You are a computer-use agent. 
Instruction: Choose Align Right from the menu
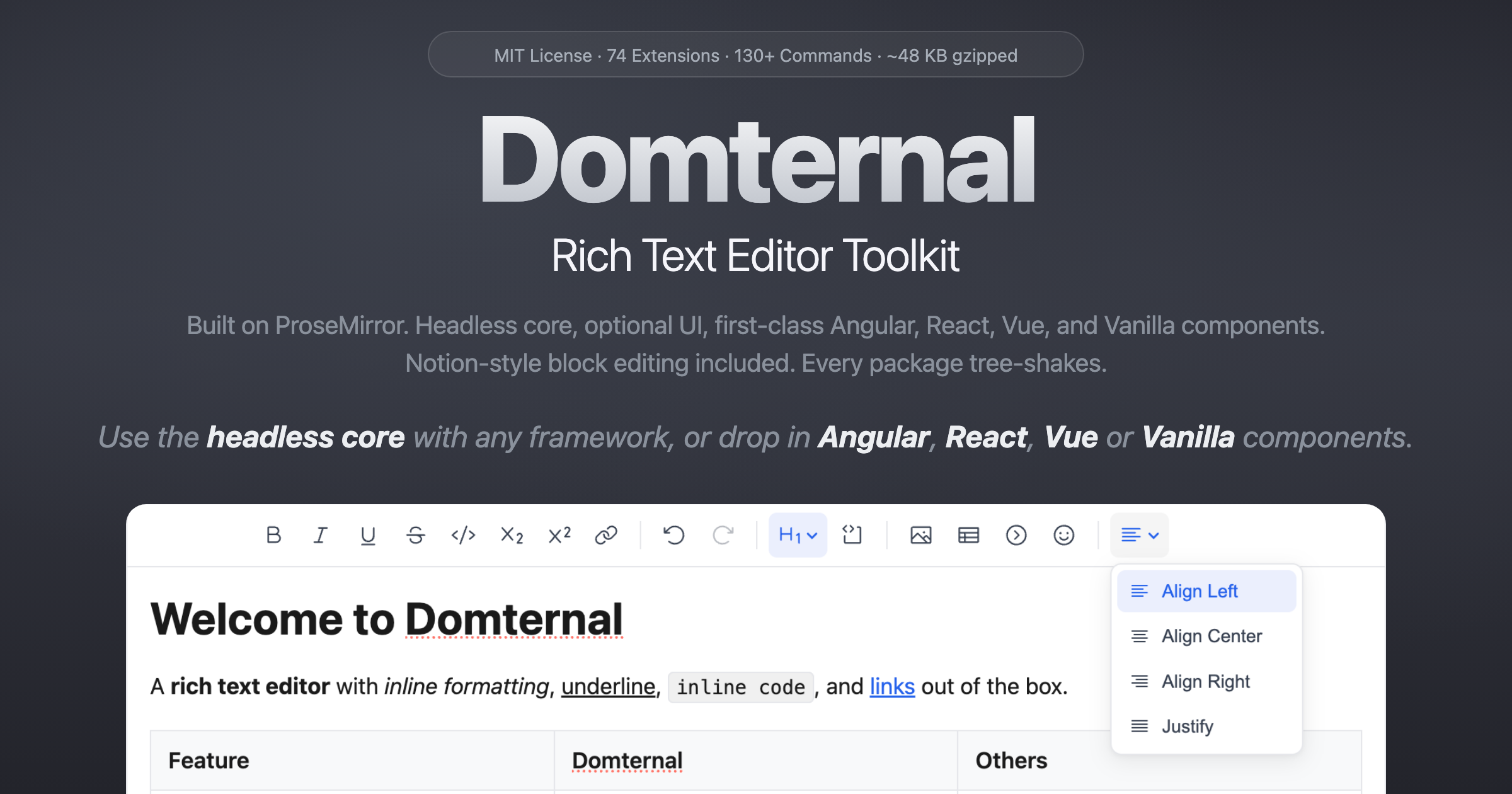click(1206, 682)
